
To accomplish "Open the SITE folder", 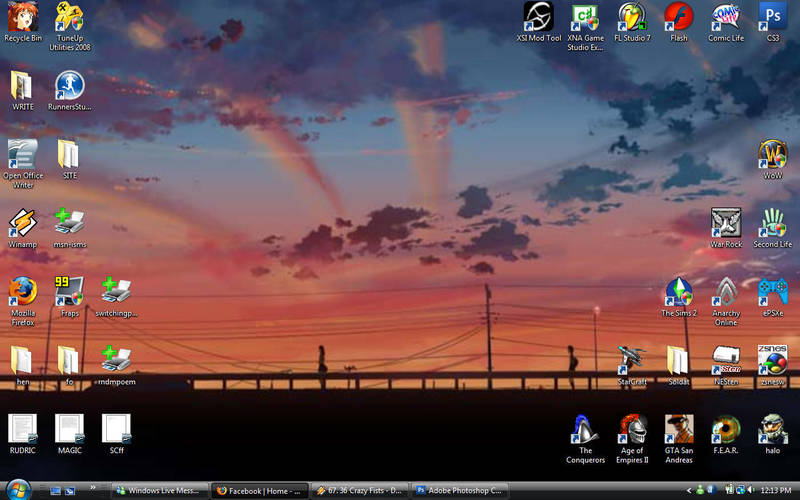I will (x=69, y=159).
